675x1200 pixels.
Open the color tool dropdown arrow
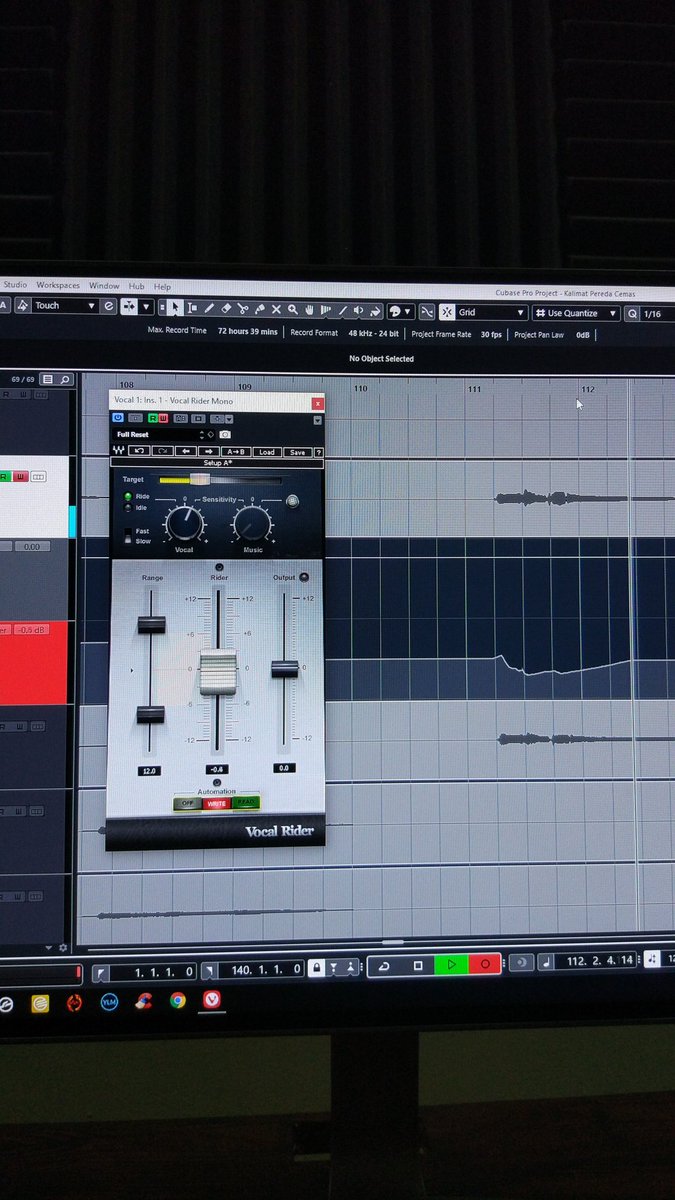coord(408,311)
